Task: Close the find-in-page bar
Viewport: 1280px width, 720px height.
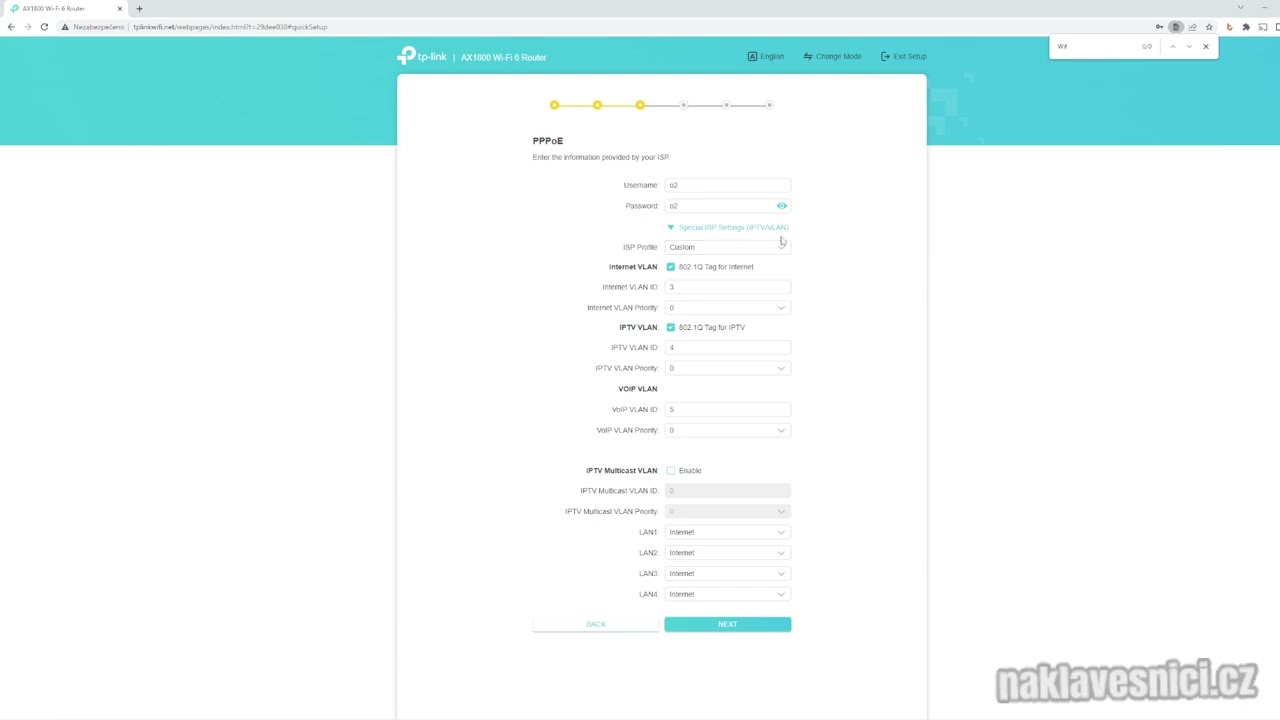Action: click(x=1205, y=46)
